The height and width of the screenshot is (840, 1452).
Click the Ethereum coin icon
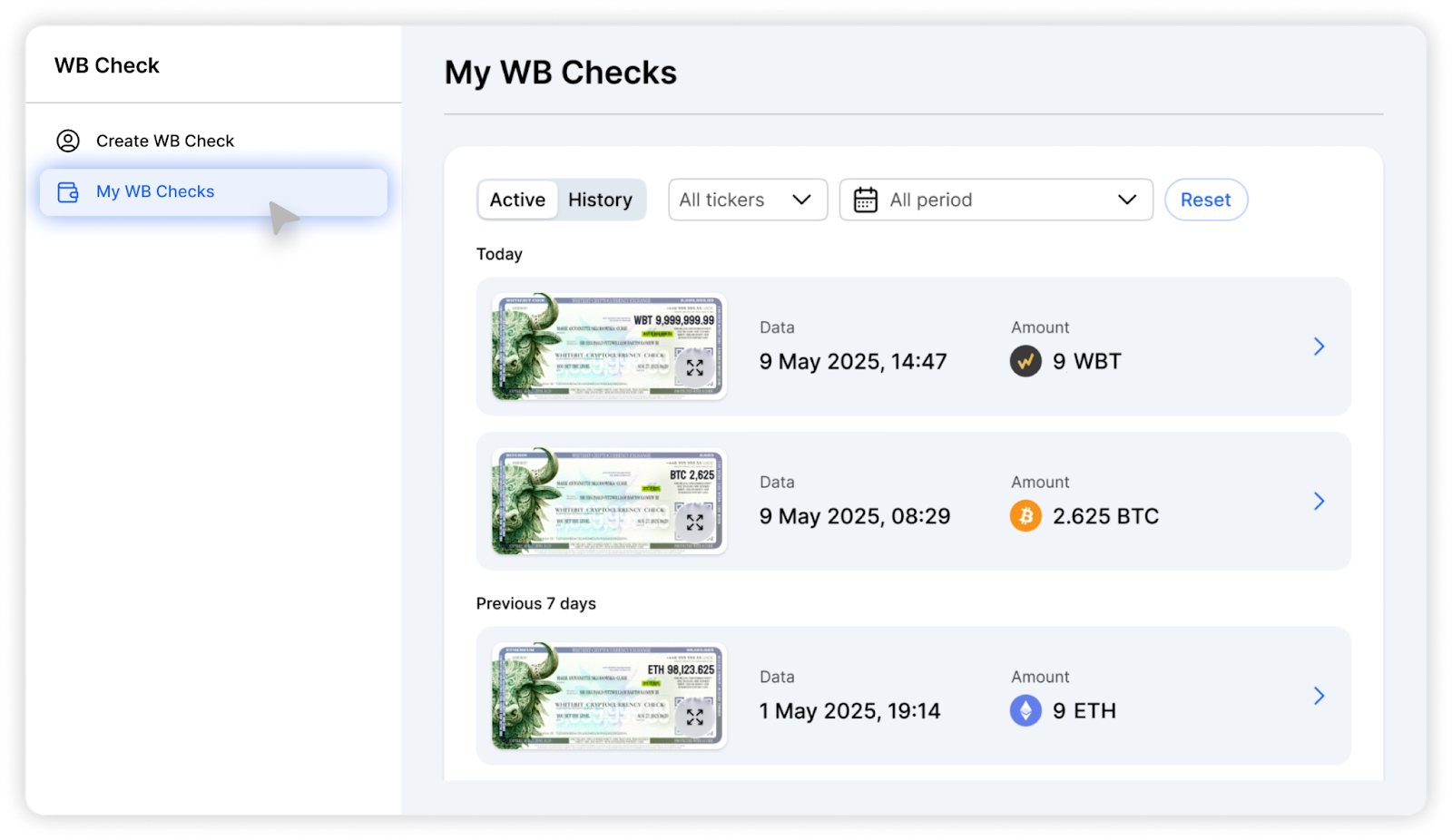coord(1025,710)
